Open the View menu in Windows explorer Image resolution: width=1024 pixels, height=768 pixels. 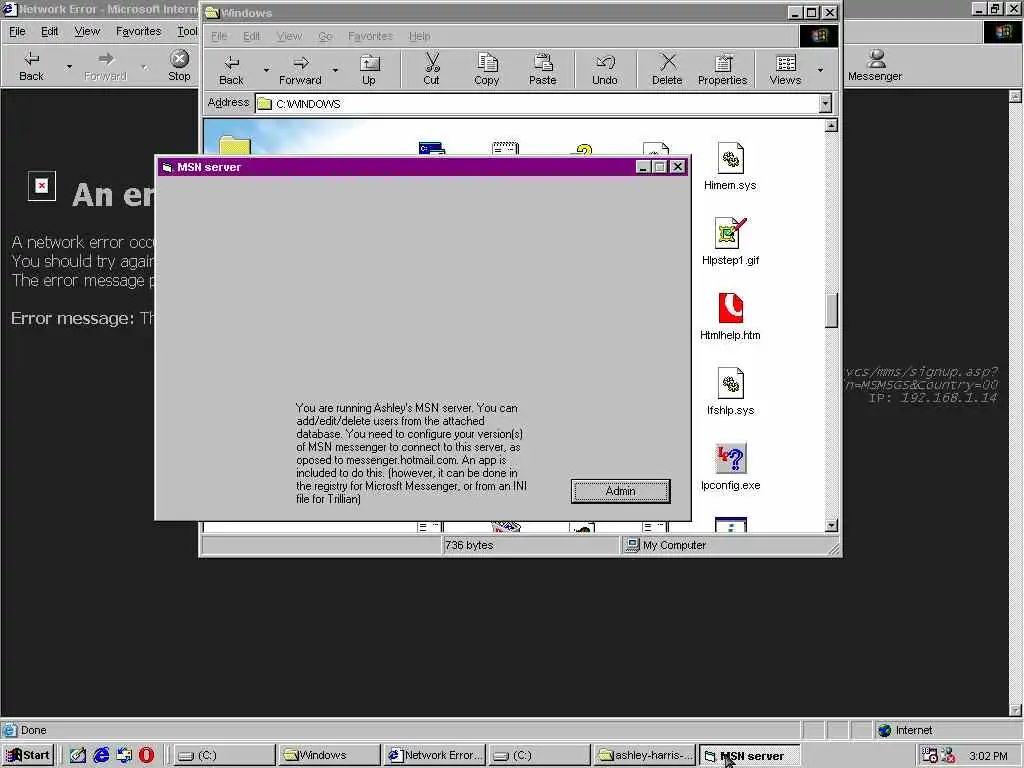[x=289, y=36]
